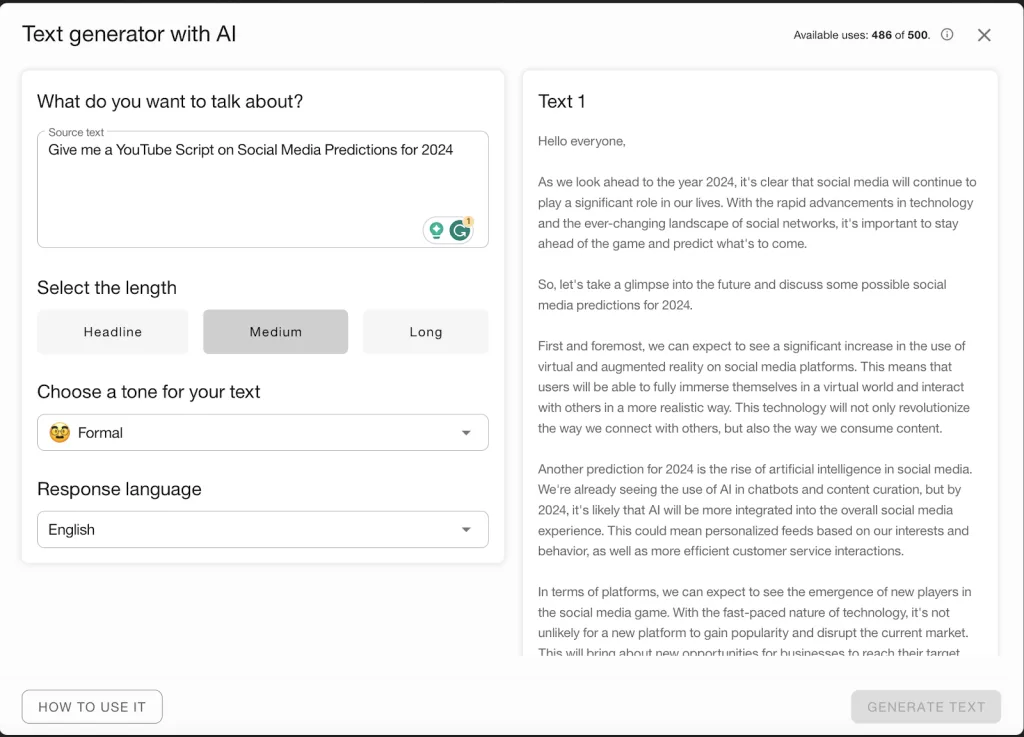Close the Text generator dialog with X
Screen dimensions: 1024x737
pos(984,35)
